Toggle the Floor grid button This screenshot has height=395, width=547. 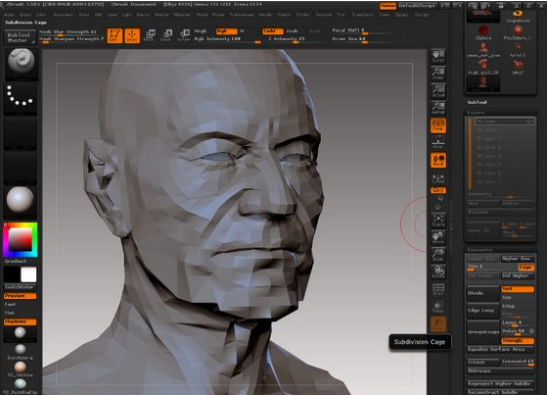[x=438, y=143]
